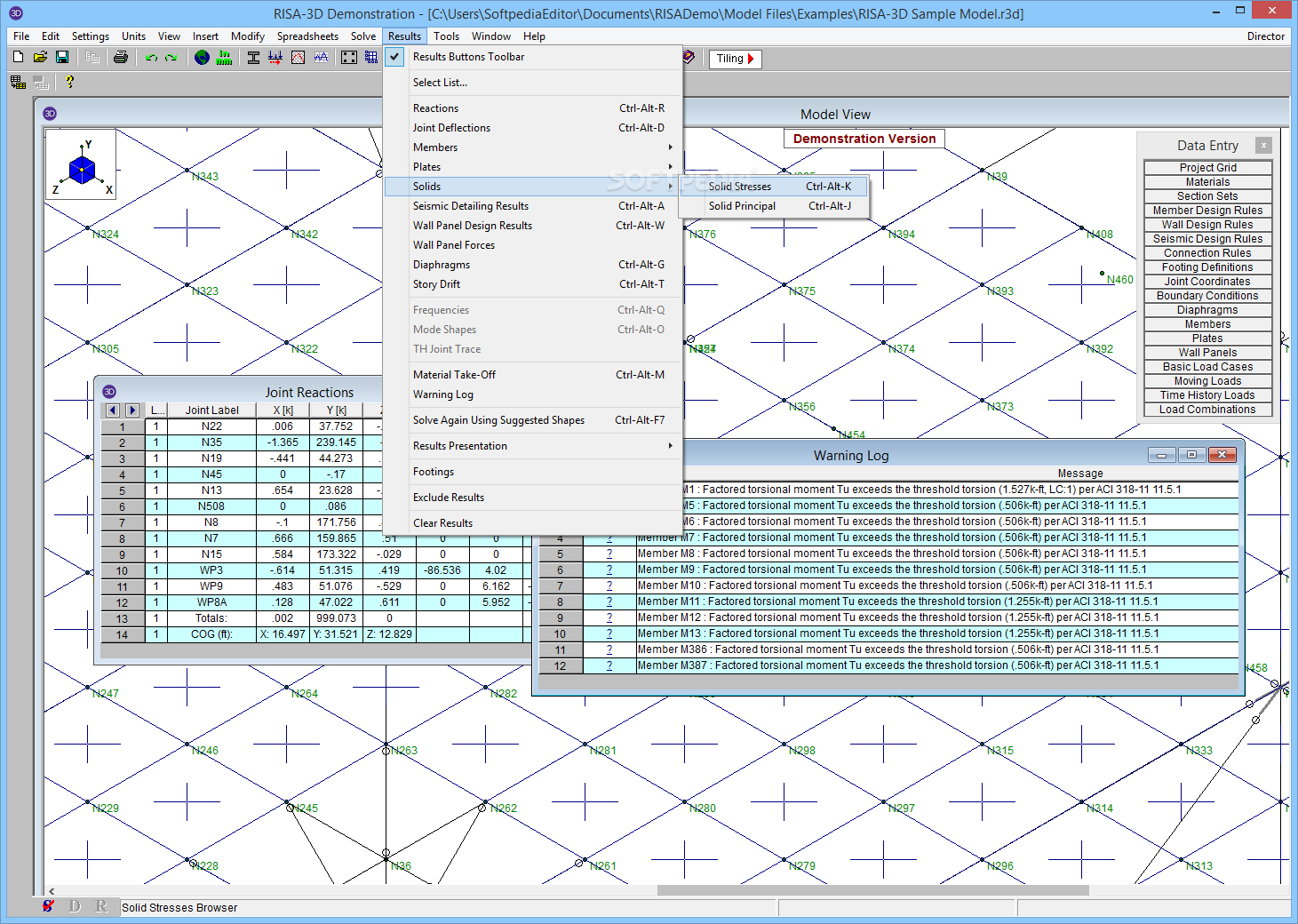This screenshot has width=1298, height=924.
Task: Click the green Undo arrow icon
Action: tap(151, 57)
